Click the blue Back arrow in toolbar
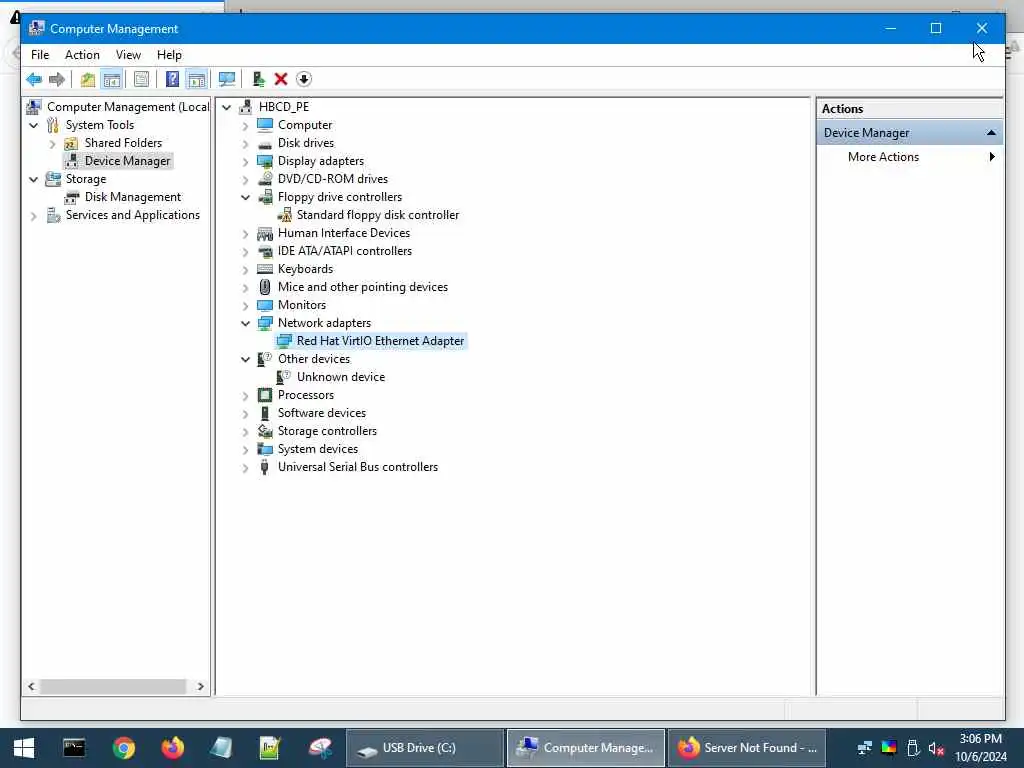Screen dimensions: 1024x768 coord(34,79)
